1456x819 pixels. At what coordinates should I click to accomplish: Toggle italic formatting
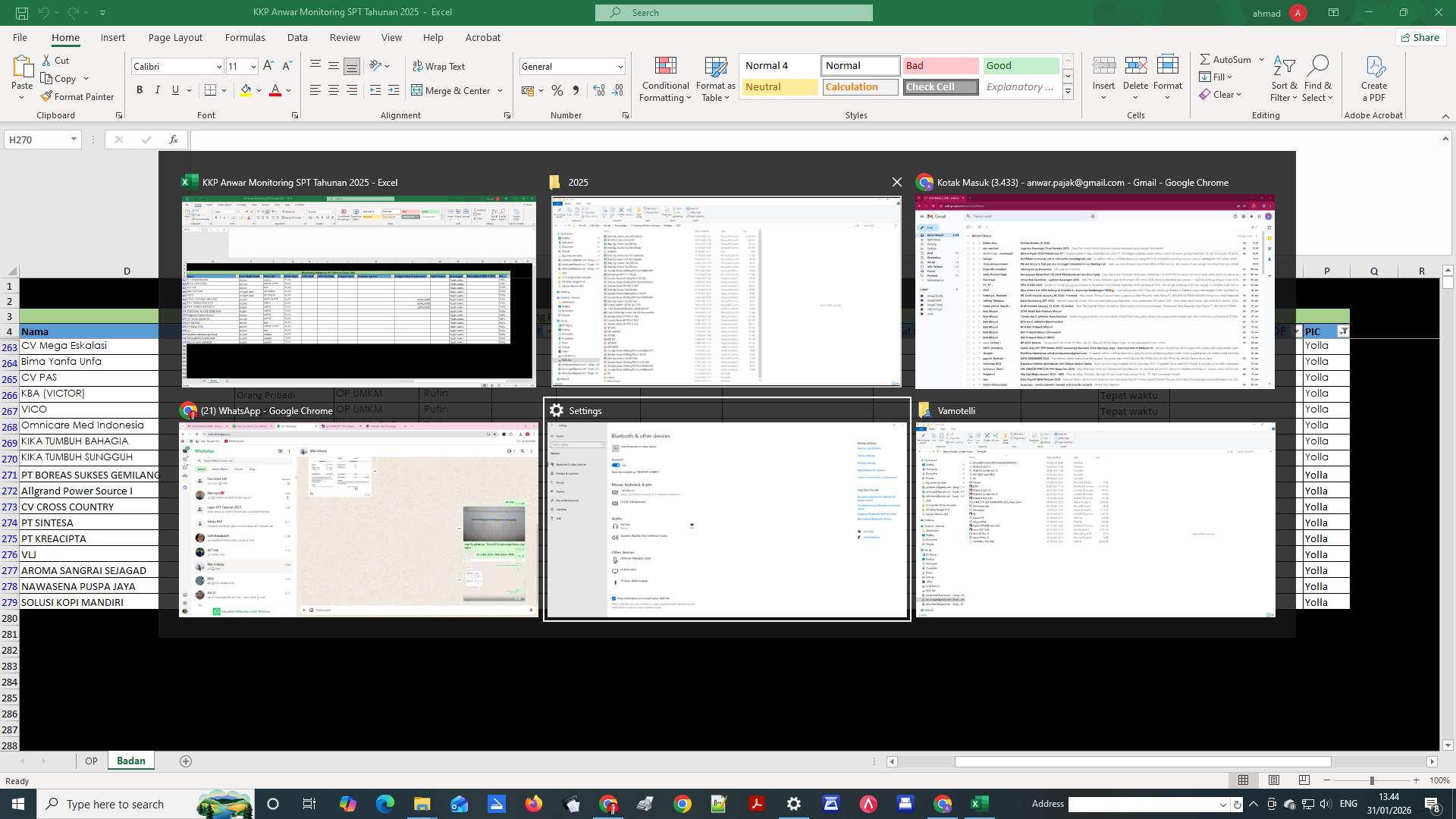click(157, 89)
